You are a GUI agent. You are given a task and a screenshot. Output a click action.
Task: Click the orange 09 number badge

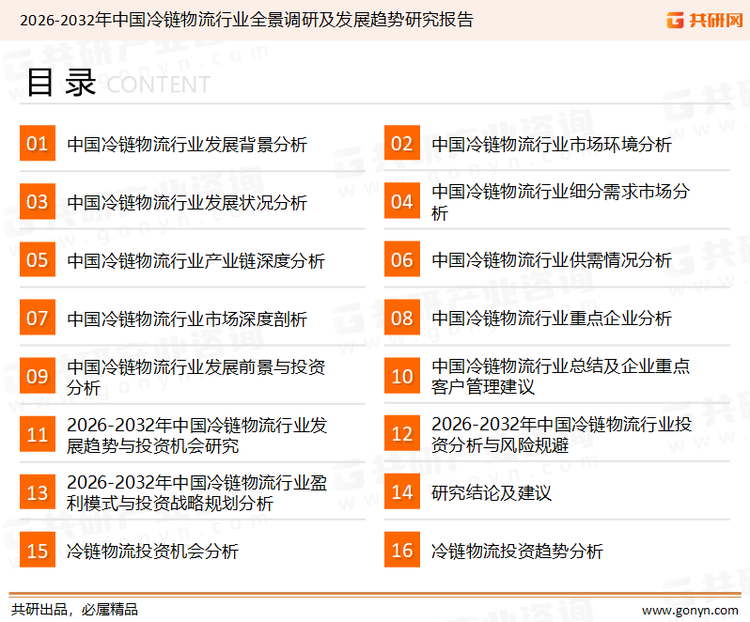click(x=37, y=376)
